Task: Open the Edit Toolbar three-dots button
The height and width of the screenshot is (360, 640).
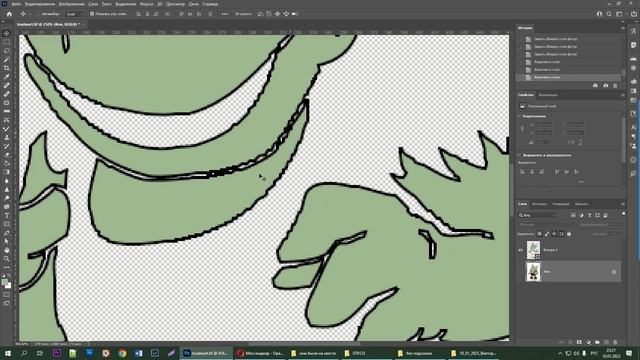Action: pos(7,267)
